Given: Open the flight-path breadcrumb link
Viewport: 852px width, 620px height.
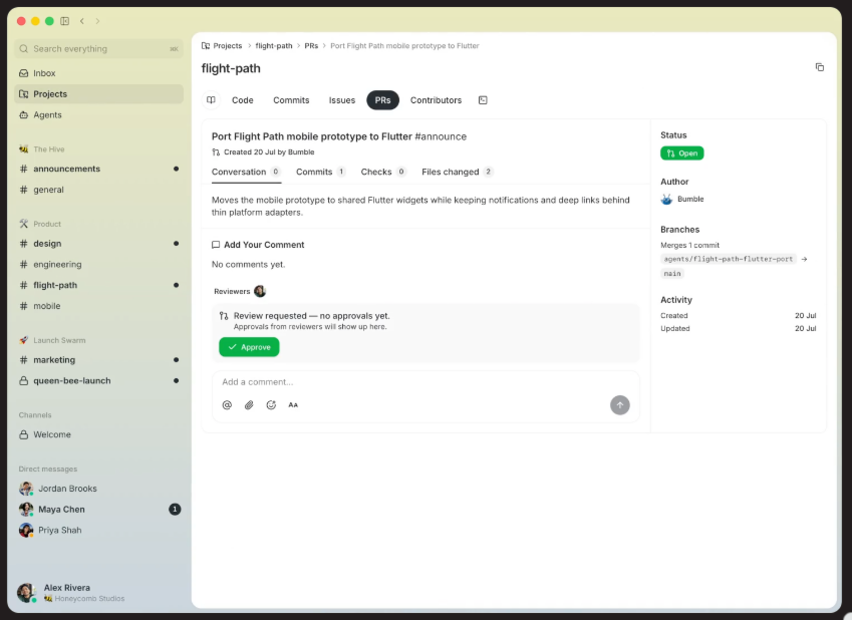Looking at the screenshot, I should [274, 46].
